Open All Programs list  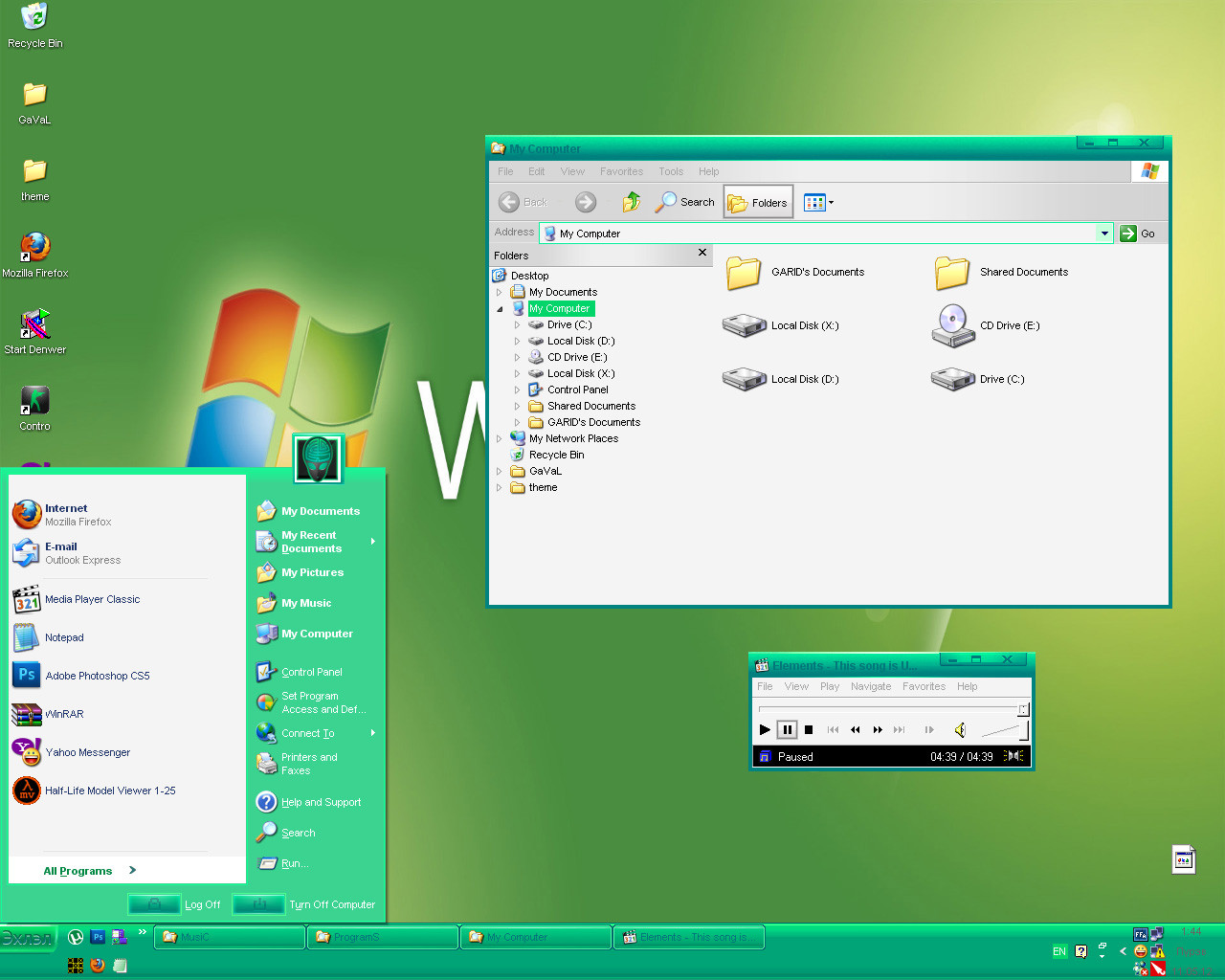(89, 871)
